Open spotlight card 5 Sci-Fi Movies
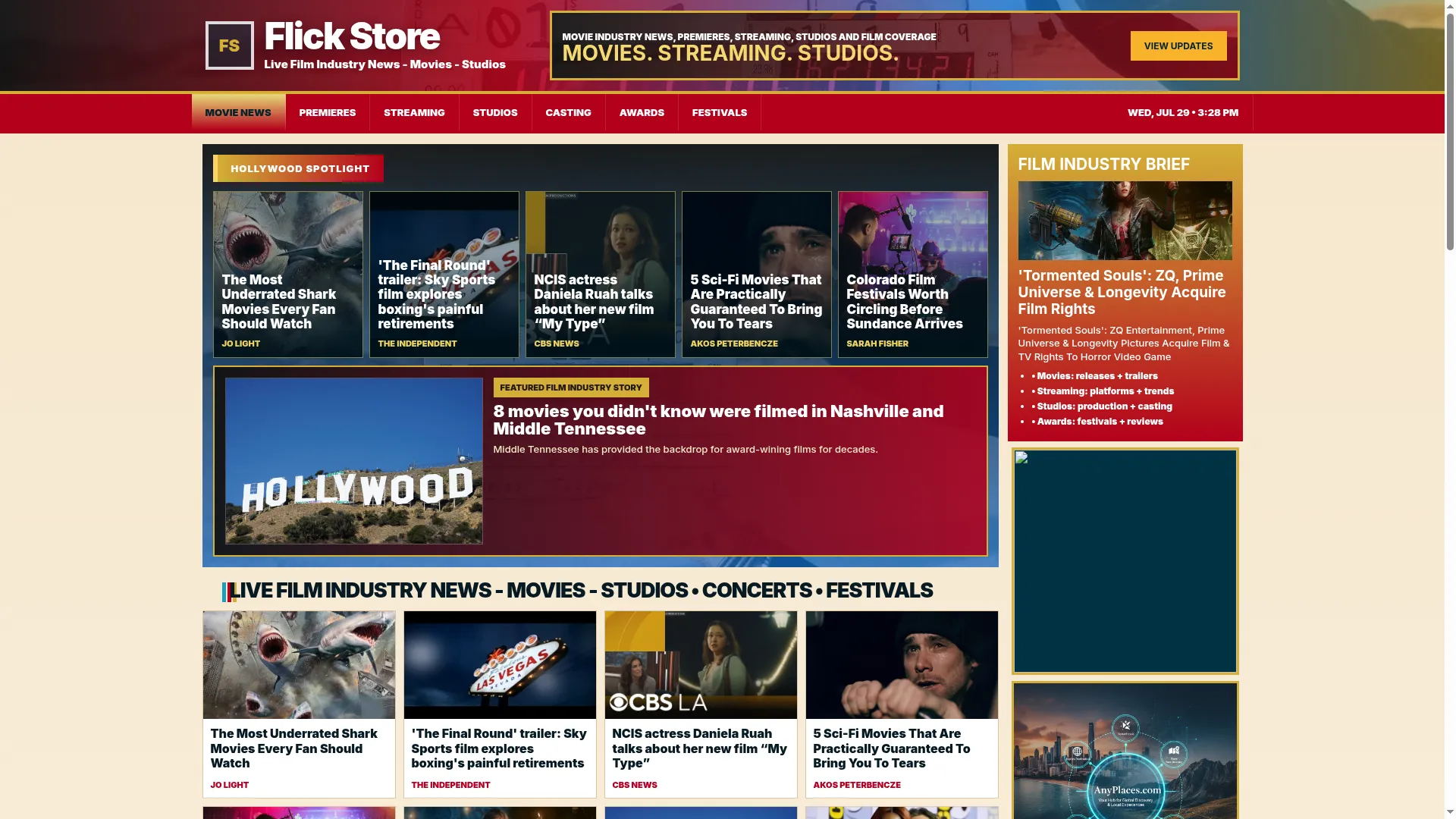The width and height of the screenshot is (1456, 819). [757, 275]
